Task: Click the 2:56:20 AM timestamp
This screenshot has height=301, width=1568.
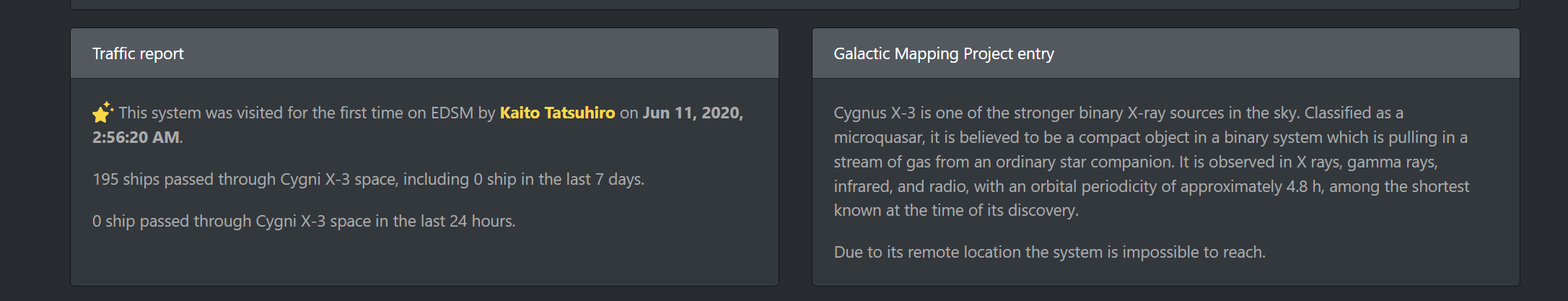Action: click(x=136, y=137)
